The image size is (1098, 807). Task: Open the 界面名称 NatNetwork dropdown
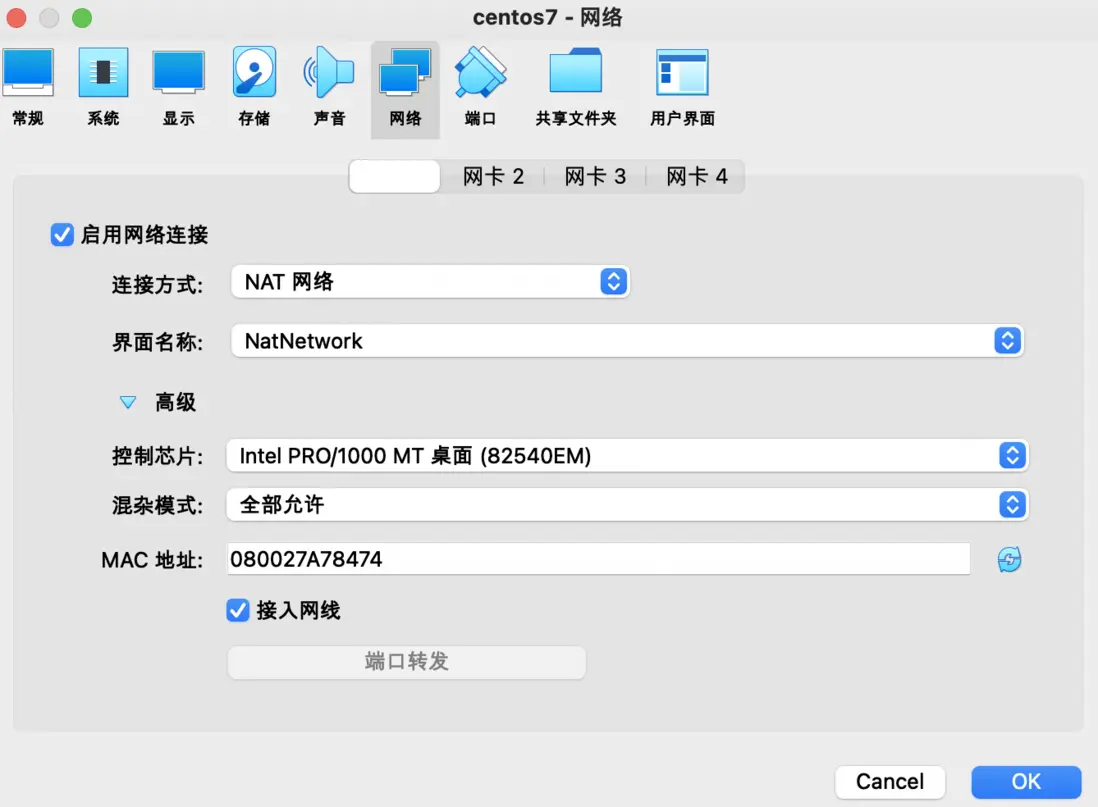[x=627, y=341]
